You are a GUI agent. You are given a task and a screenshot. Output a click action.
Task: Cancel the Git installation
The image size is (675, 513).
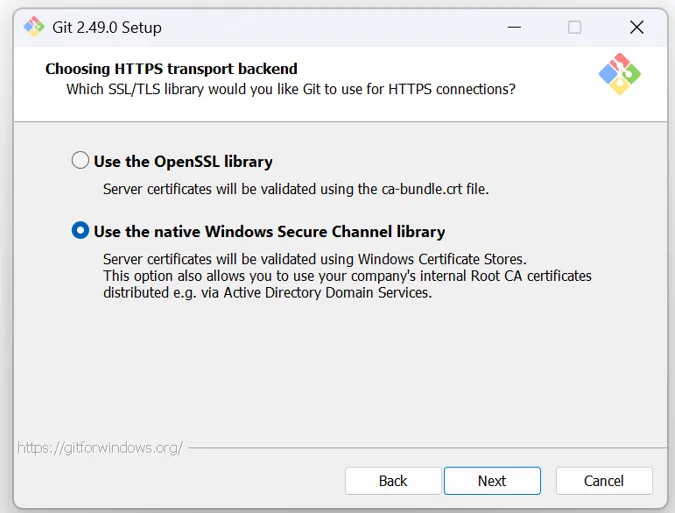point(603,481)
